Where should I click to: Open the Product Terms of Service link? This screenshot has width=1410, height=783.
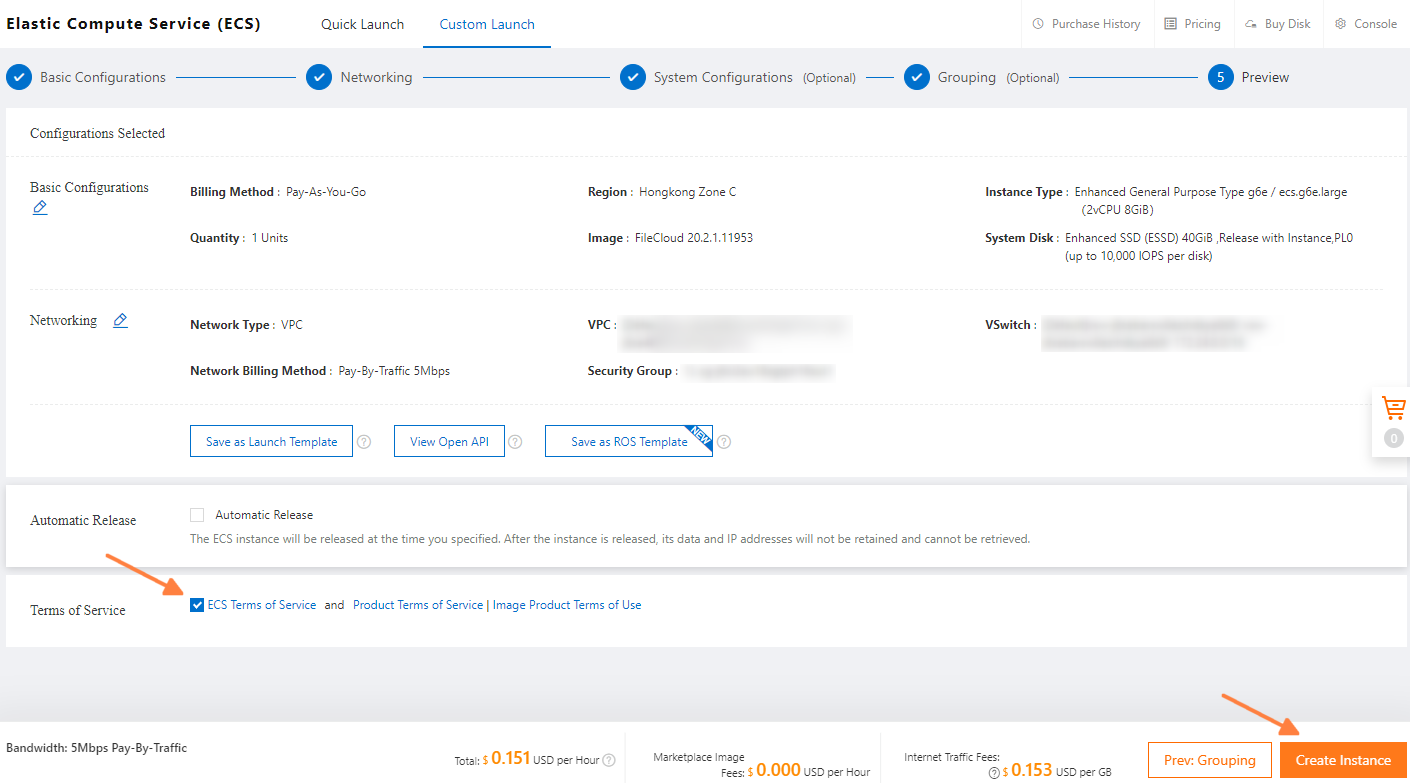(x=418, y=605)
